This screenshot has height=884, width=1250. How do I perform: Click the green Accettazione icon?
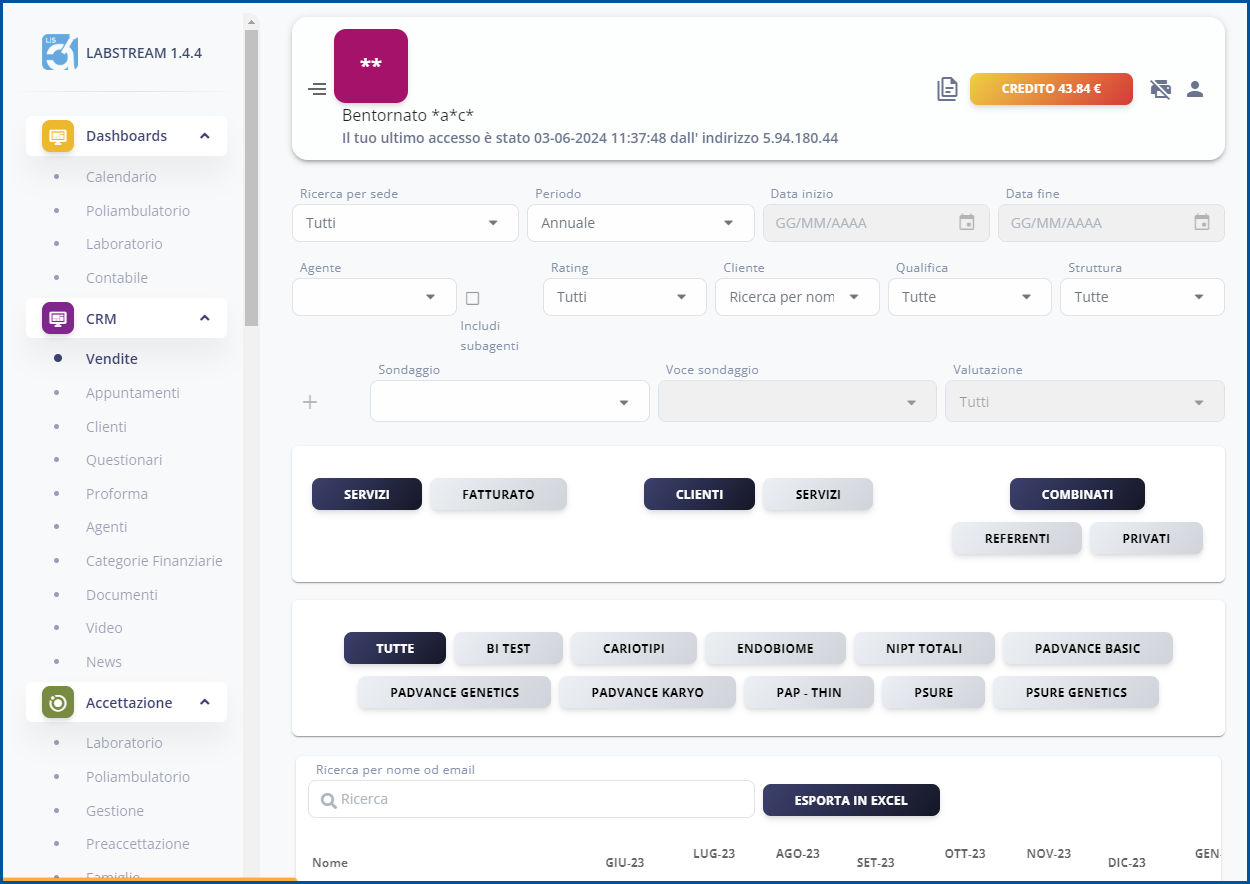click(57, 702)
